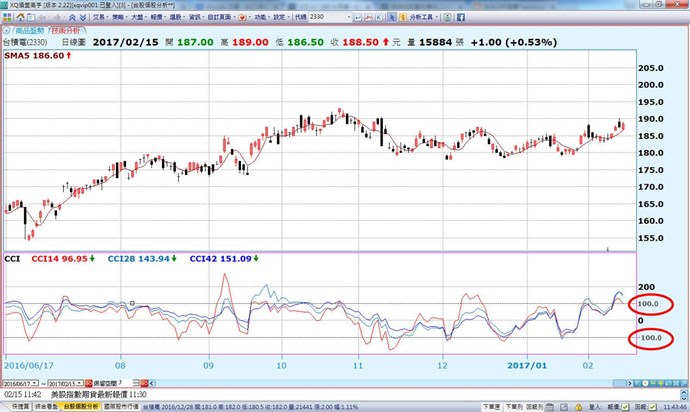Image resolution: width=690 pixels, height=412 pixels.
Task: Click the start date 2016/06/17 field
Action: [20, 382]
